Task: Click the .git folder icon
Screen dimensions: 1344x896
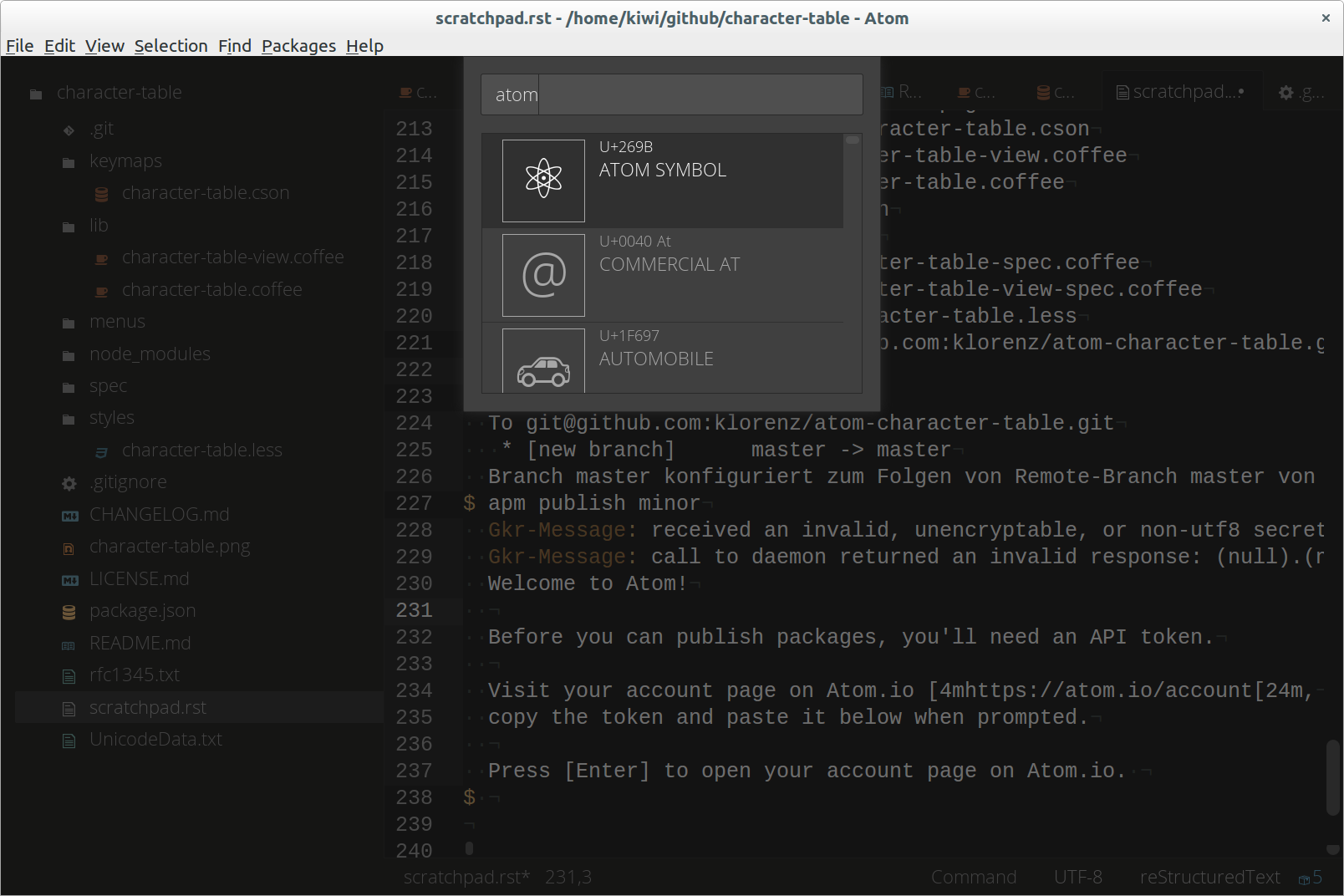Action: tap(69, 130)
